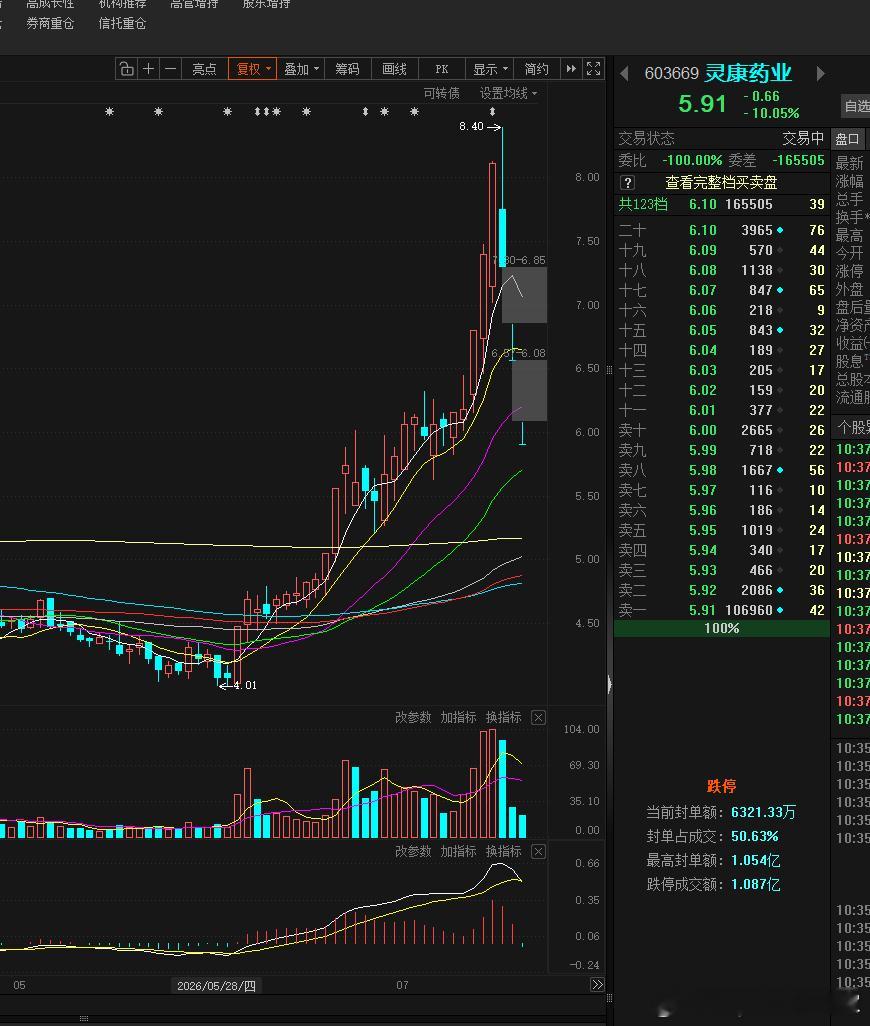Image resolution: width=870 pixels, height=1026 pixels.
Task: Click the 二十 level price 6.10 row
Action: pos(722,230)
